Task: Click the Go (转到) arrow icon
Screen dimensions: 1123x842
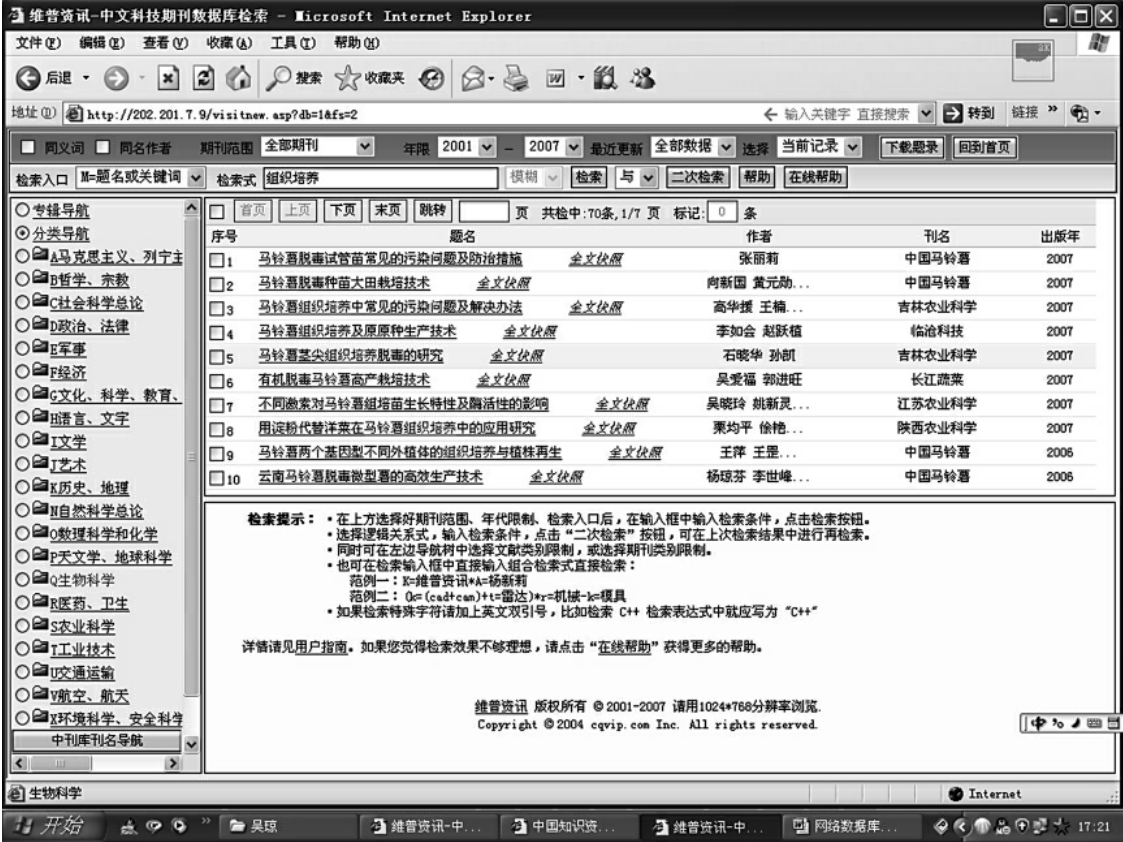Action: [953, 113]
